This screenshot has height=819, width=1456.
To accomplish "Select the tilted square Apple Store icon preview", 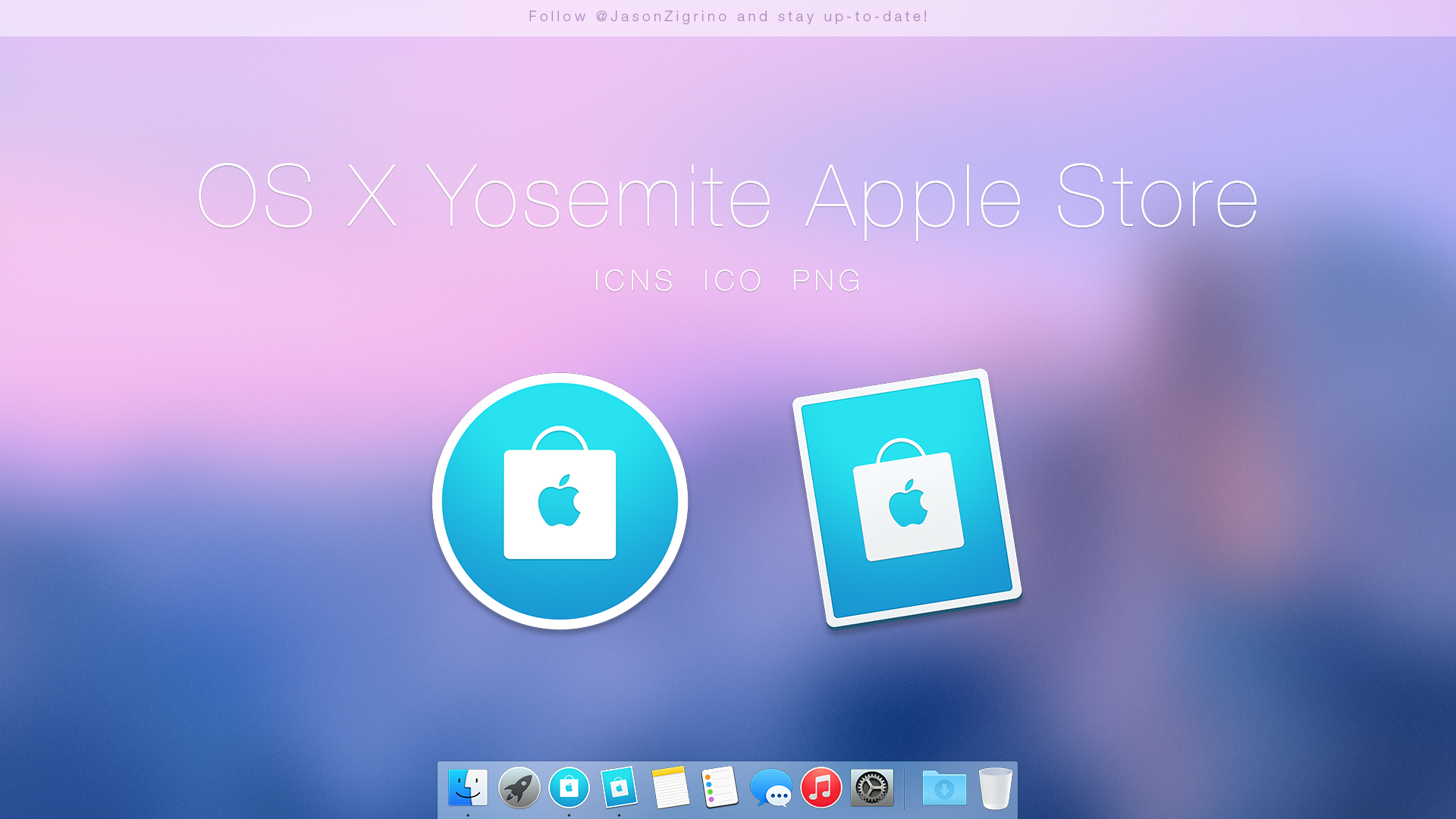I will [907, 497].
